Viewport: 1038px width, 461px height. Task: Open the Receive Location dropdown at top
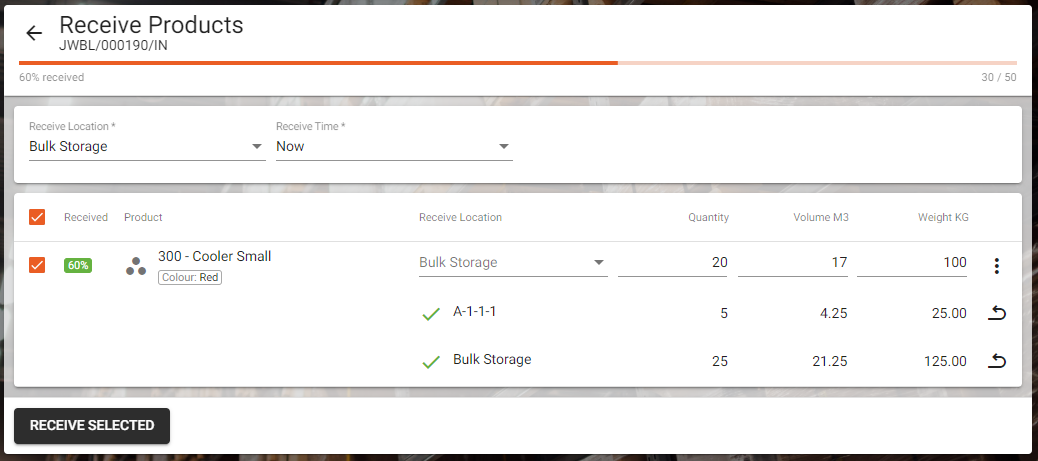pos(147,146)
